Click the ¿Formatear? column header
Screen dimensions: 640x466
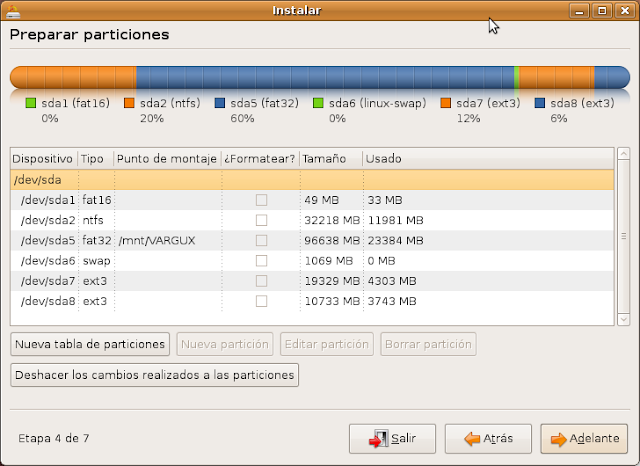(x=260, y=159)
